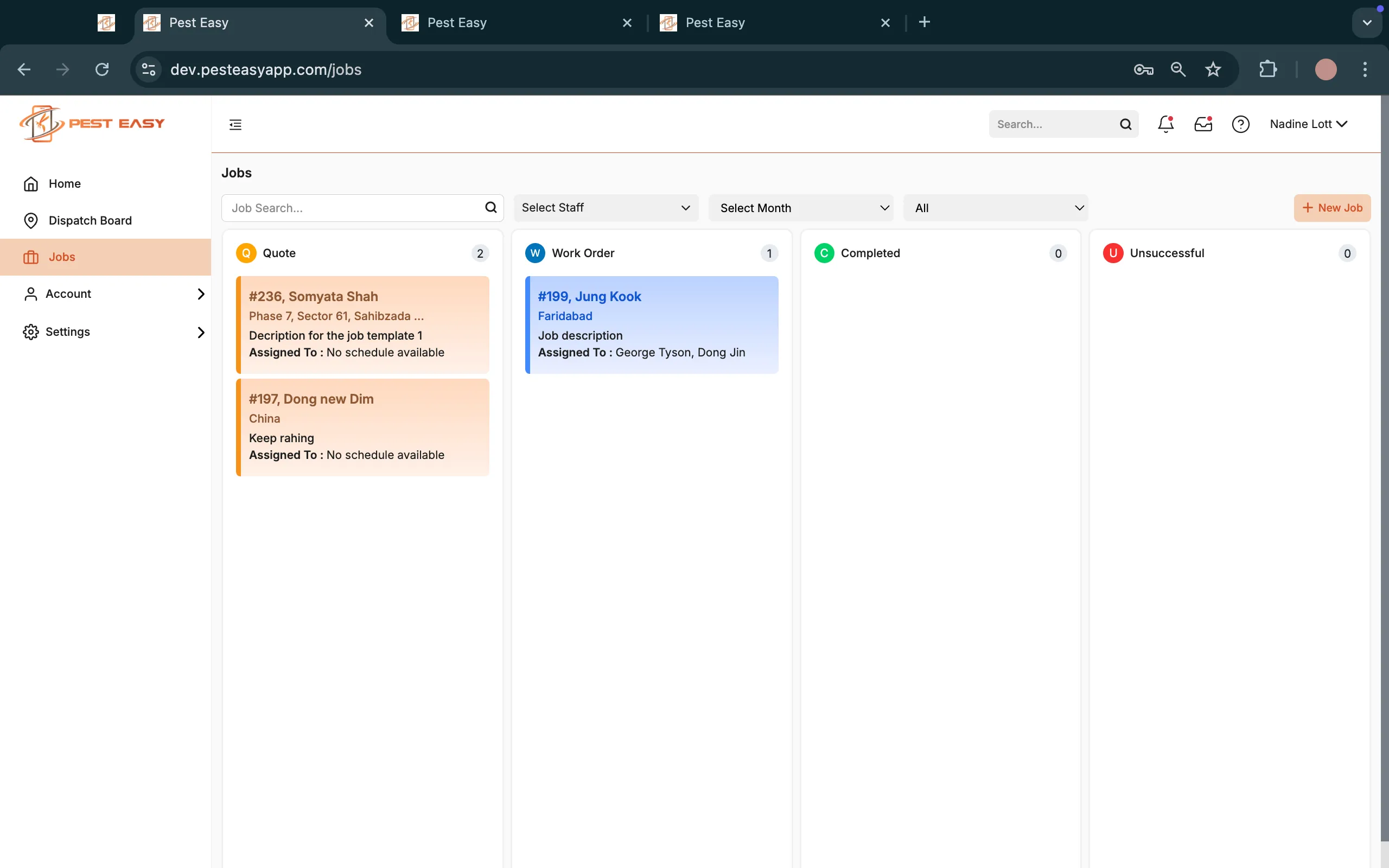Image resolution: width=1389 pixels, height=868 pixels.
Task: Open the Select Month dropdown
Action: (x=801, y=208)
